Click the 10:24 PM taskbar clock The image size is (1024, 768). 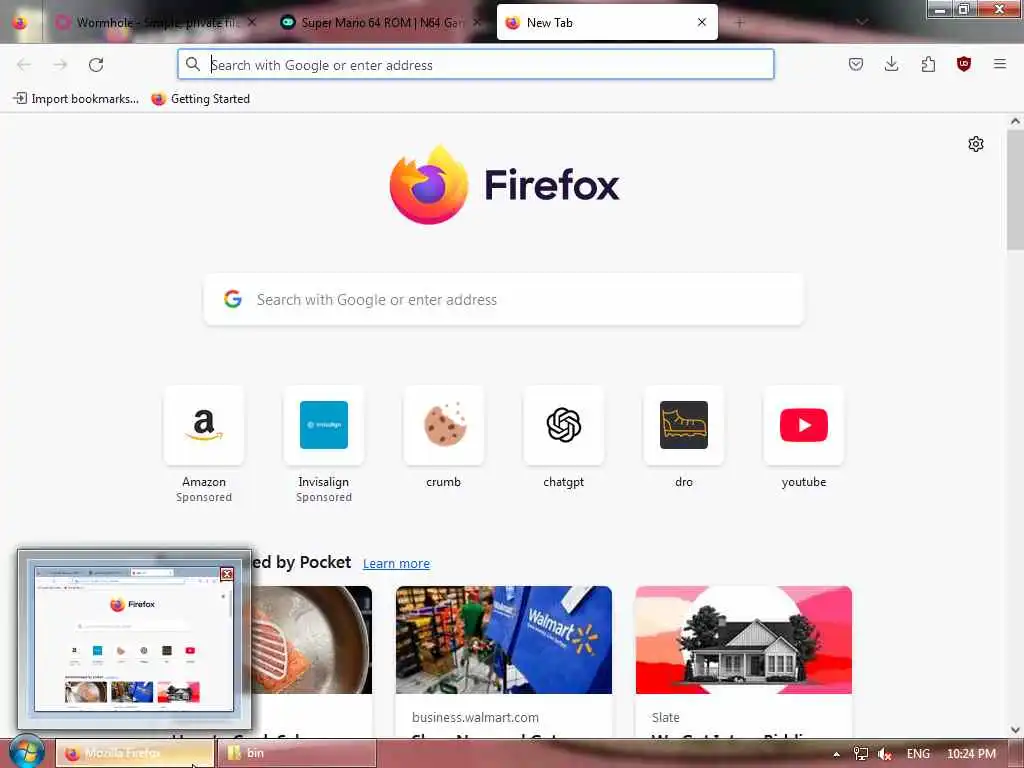[x=971, y=754]
